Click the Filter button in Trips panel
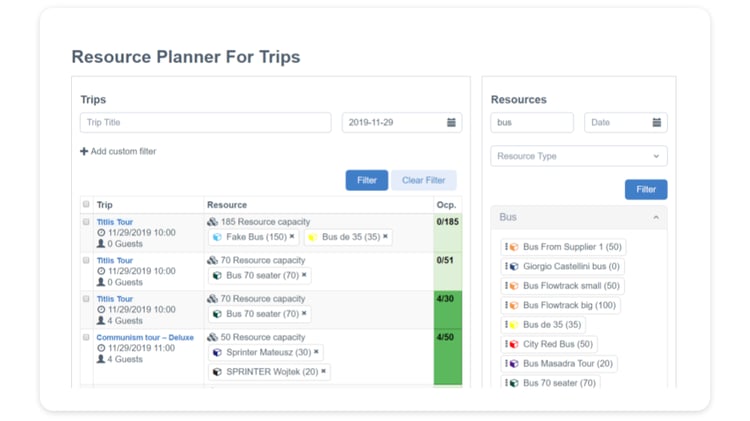Screen dimensions: 750x421 coord(366,180)
